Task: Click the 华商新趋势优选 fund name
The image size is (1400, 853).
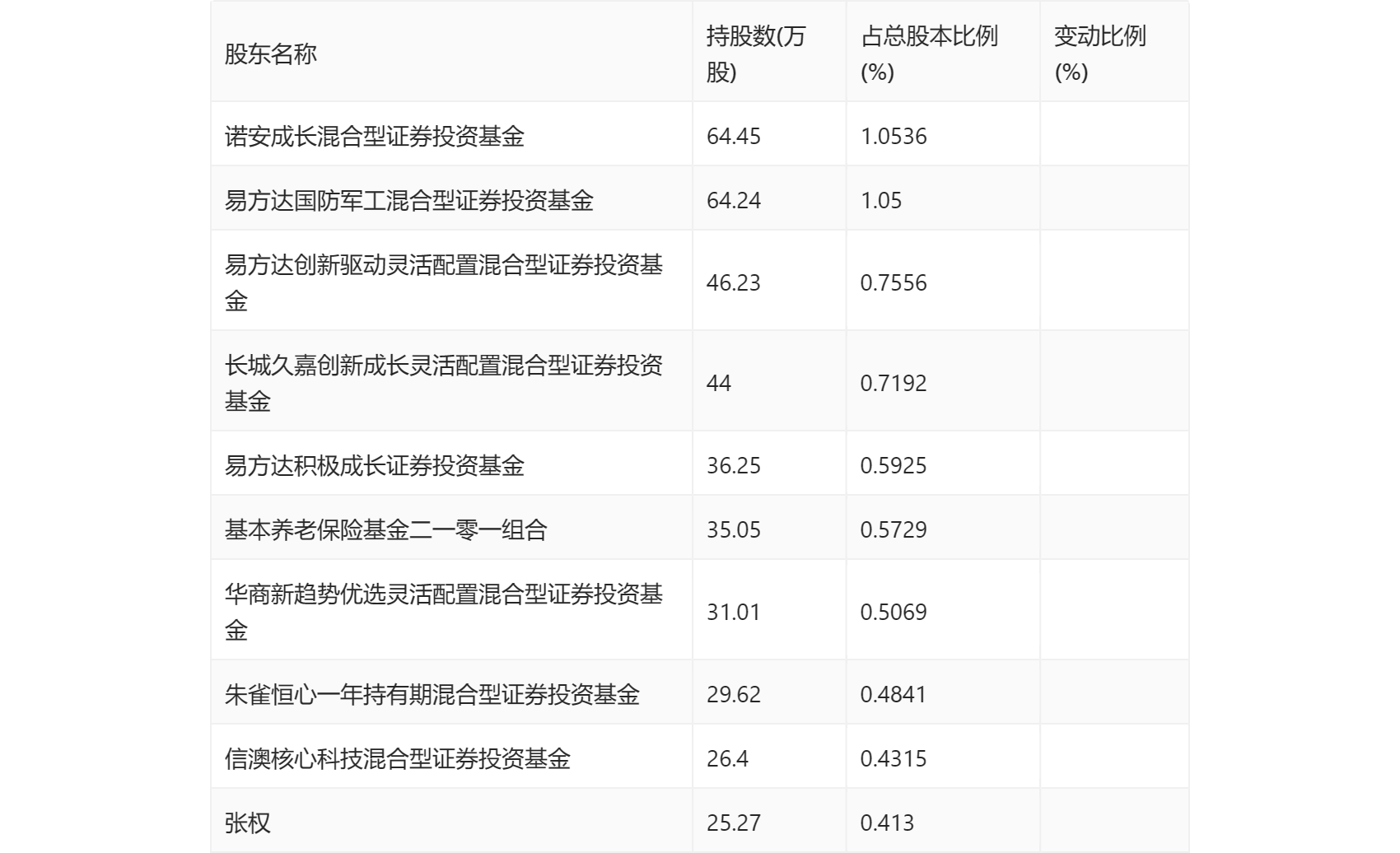Action: [x=444, y=612]
